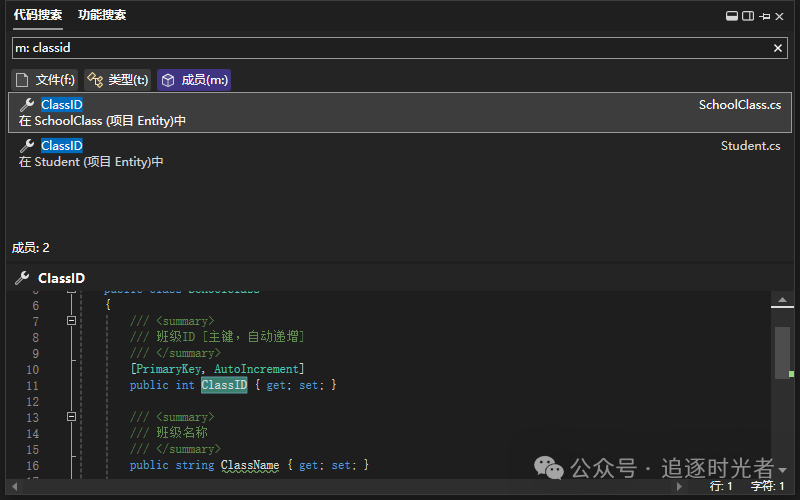This screenshot has height=500, width=800.
Task: Click the 行: 1 line indicator
Action: pos(721,486)
